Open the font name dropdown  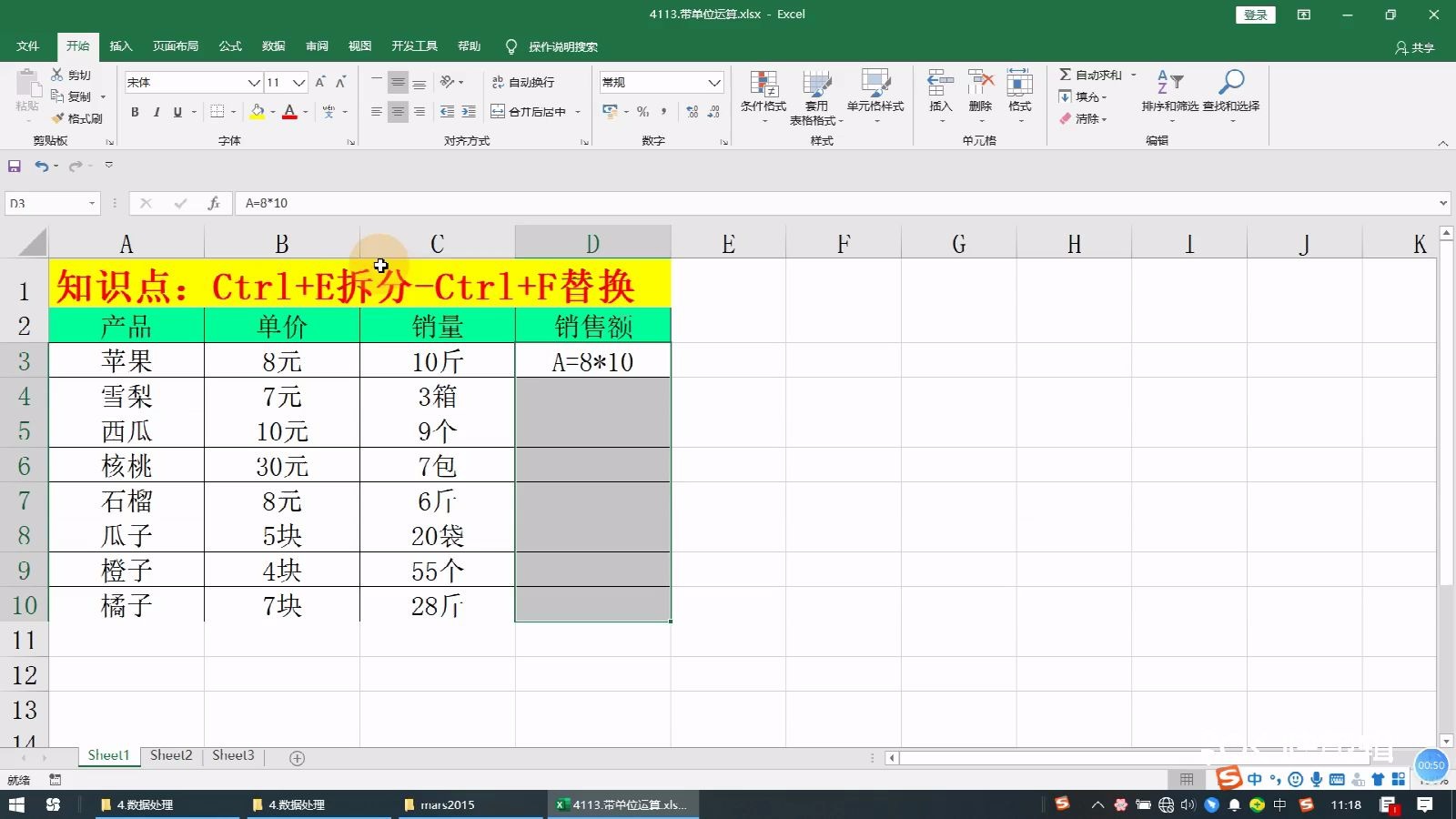[x=255, y=82]
